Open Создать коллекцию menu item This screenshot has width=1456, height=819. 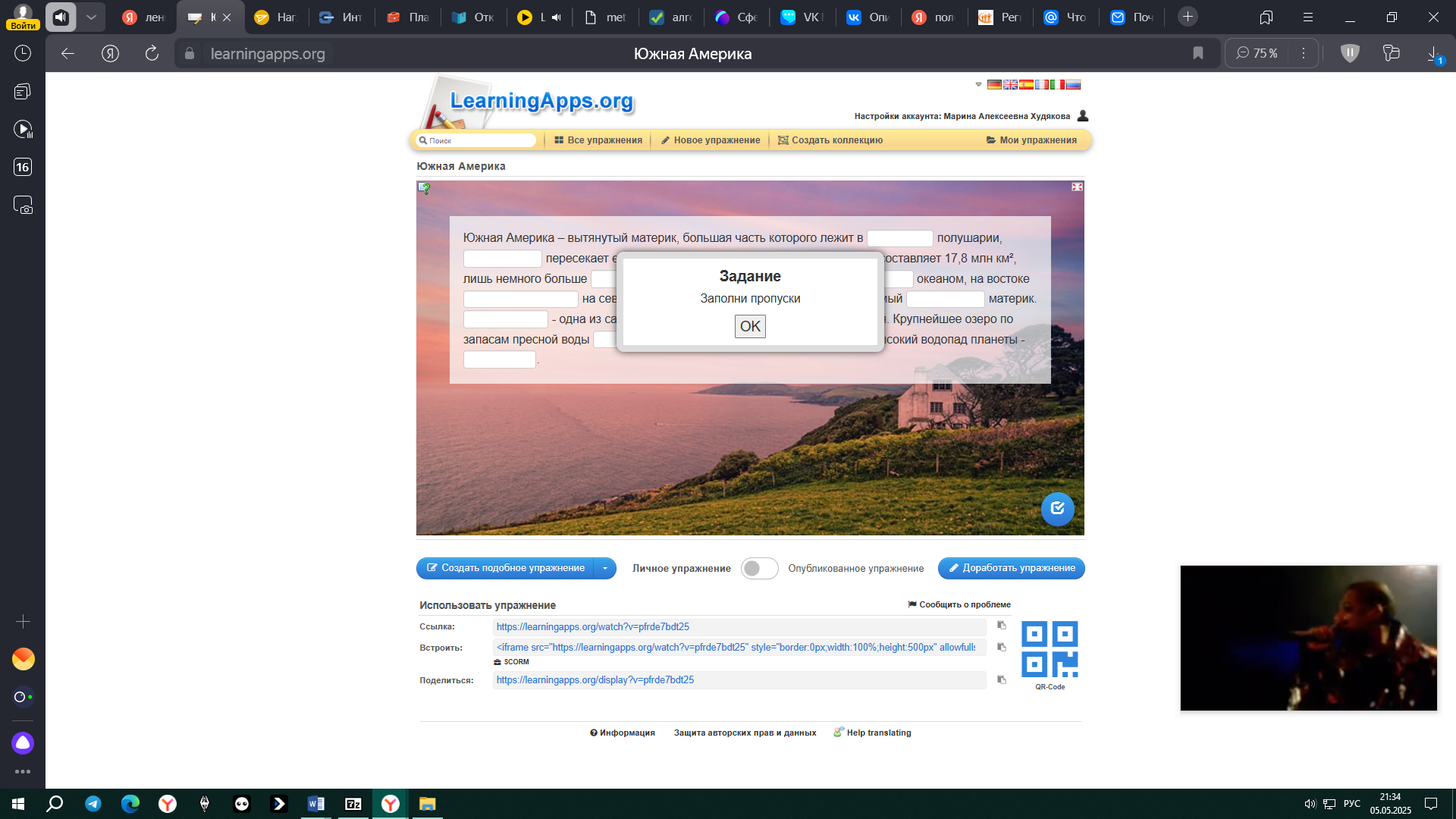tap(830, 140)
